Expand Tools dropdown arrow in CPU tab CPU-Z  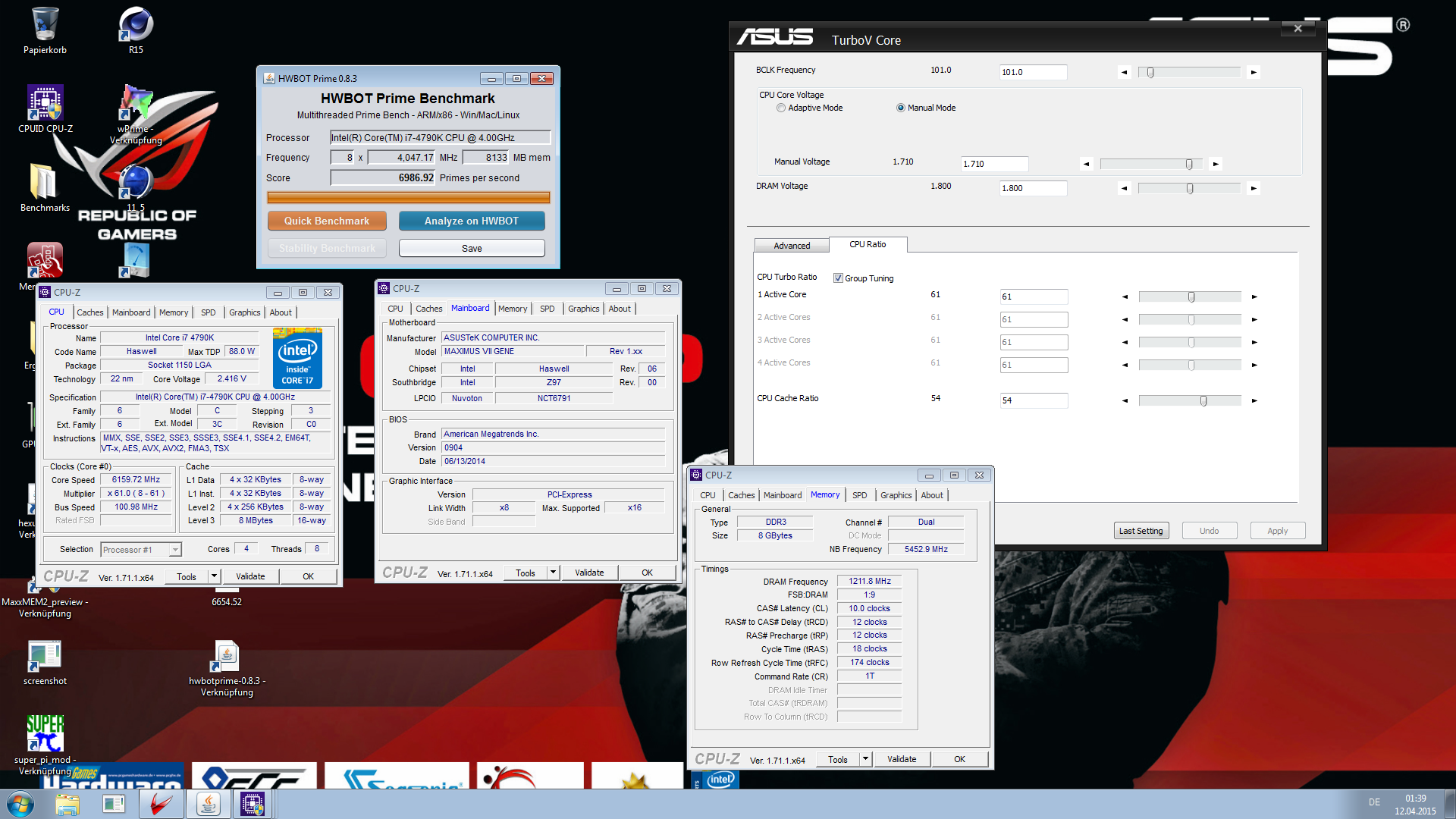pos(214,576)
